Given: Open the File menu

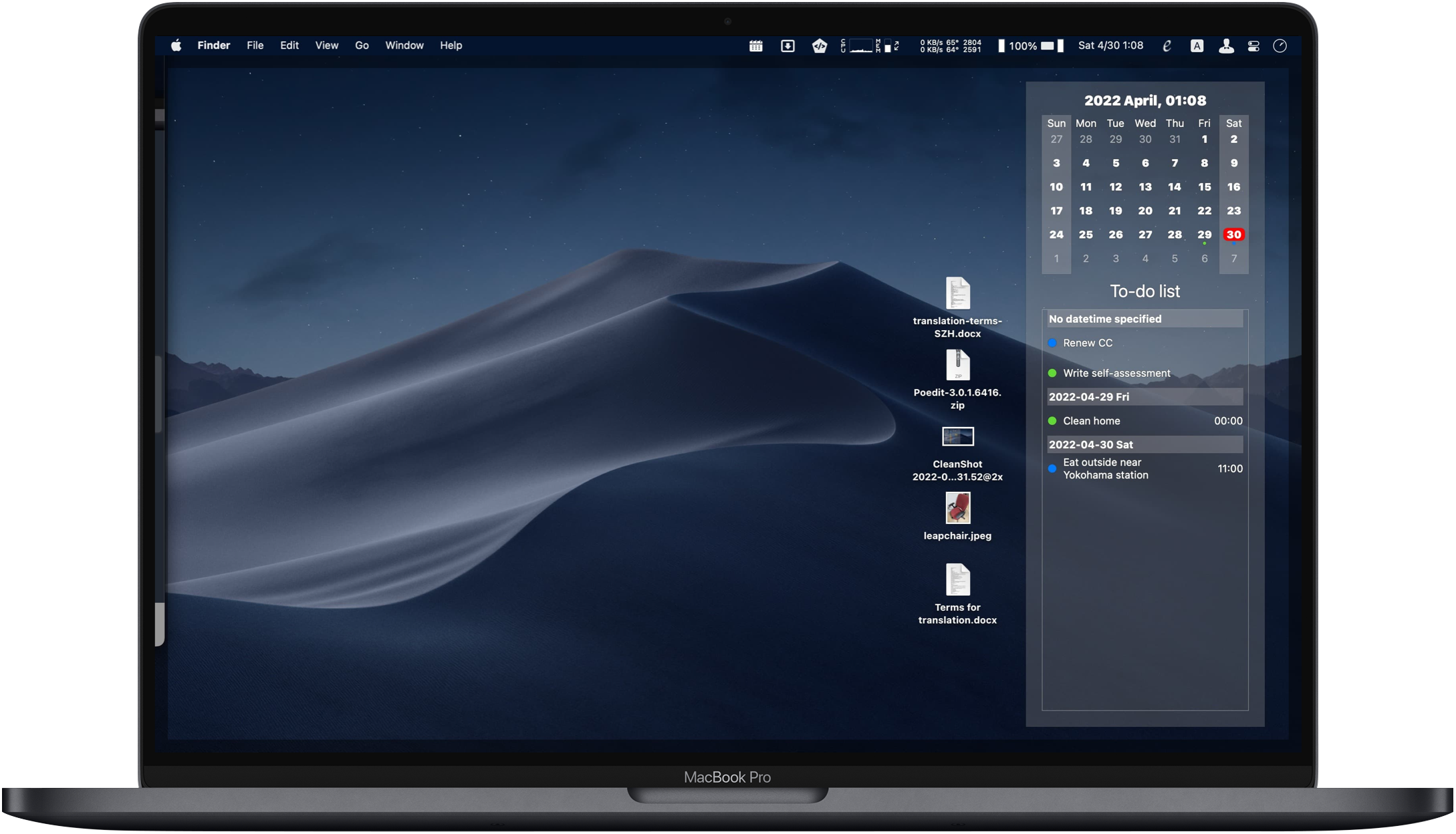Looking at the screenshot, I should (x=255, y=45).
